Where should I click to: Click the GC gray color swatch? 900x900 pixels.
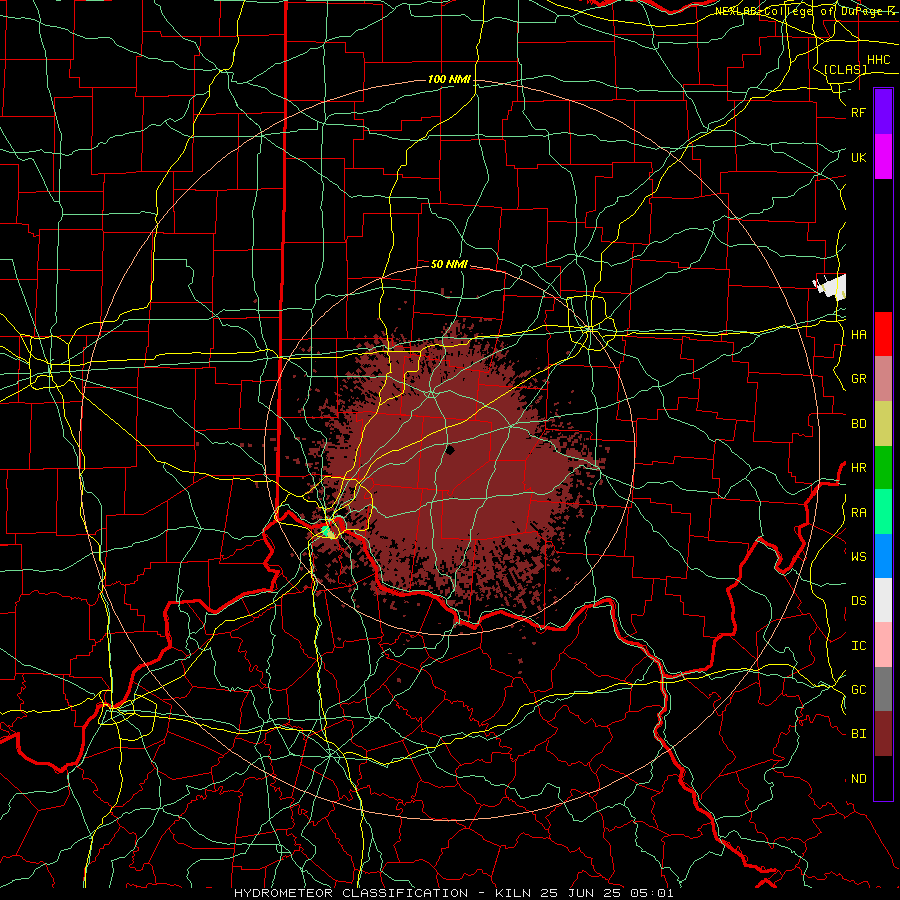(x=883, y=689)
